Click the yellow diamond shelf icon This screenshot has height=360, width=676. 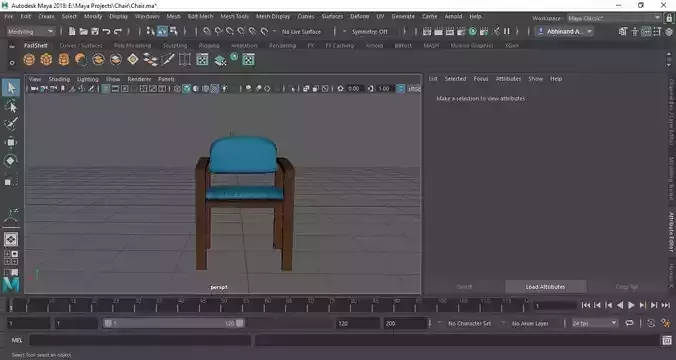[133, 59]
